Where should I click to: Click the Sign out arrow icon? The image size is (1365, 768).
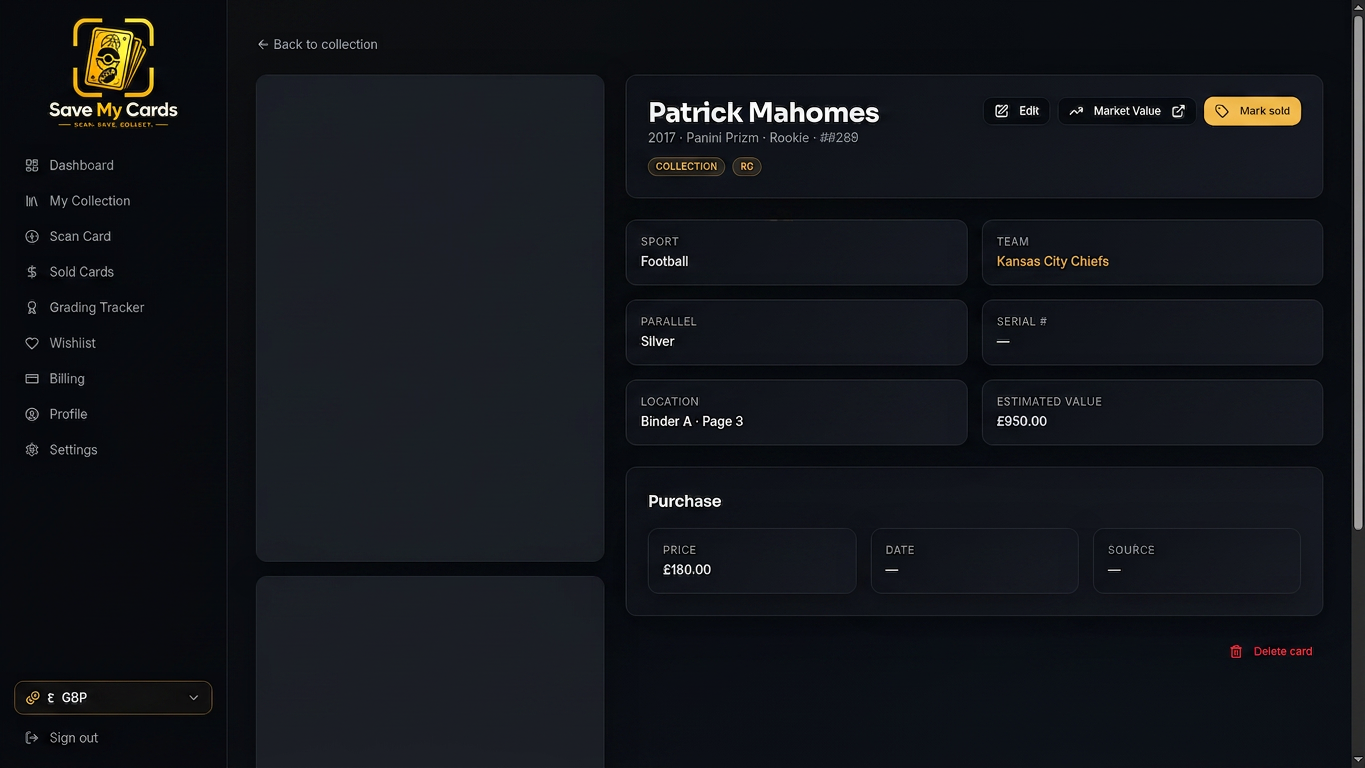pyautogui.click(x=32, y=738)
